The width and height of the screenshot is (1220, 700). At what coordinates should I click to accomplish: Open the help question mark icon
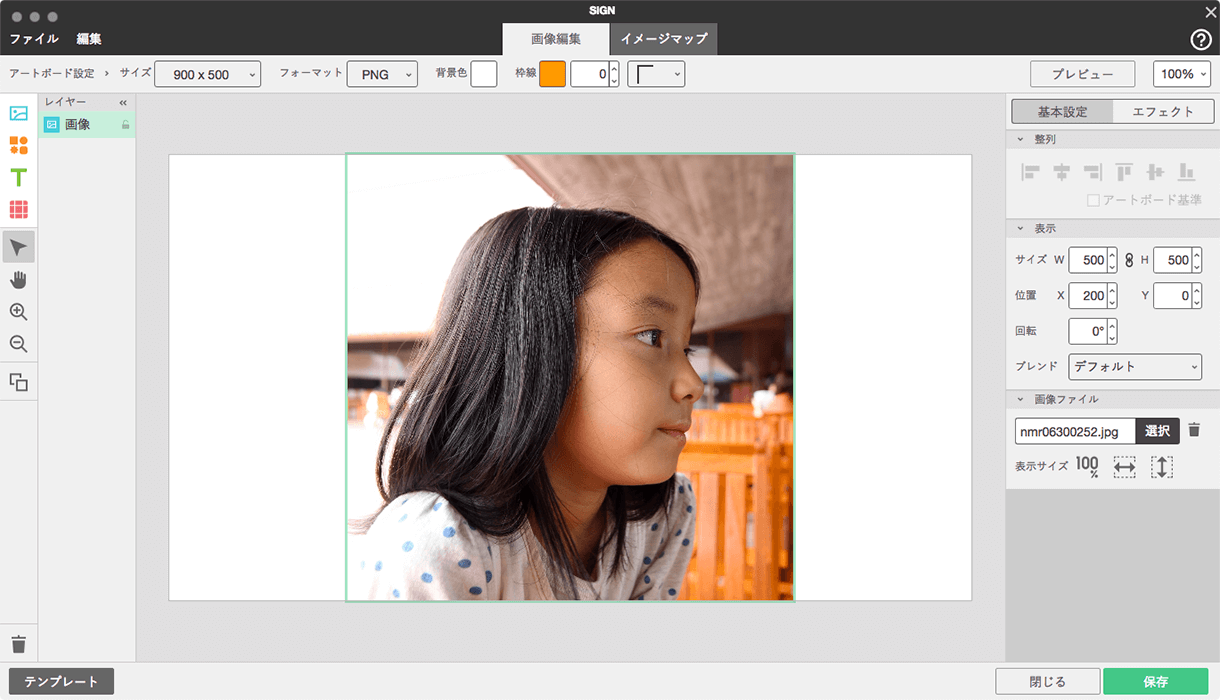[x=1201, y=39]
